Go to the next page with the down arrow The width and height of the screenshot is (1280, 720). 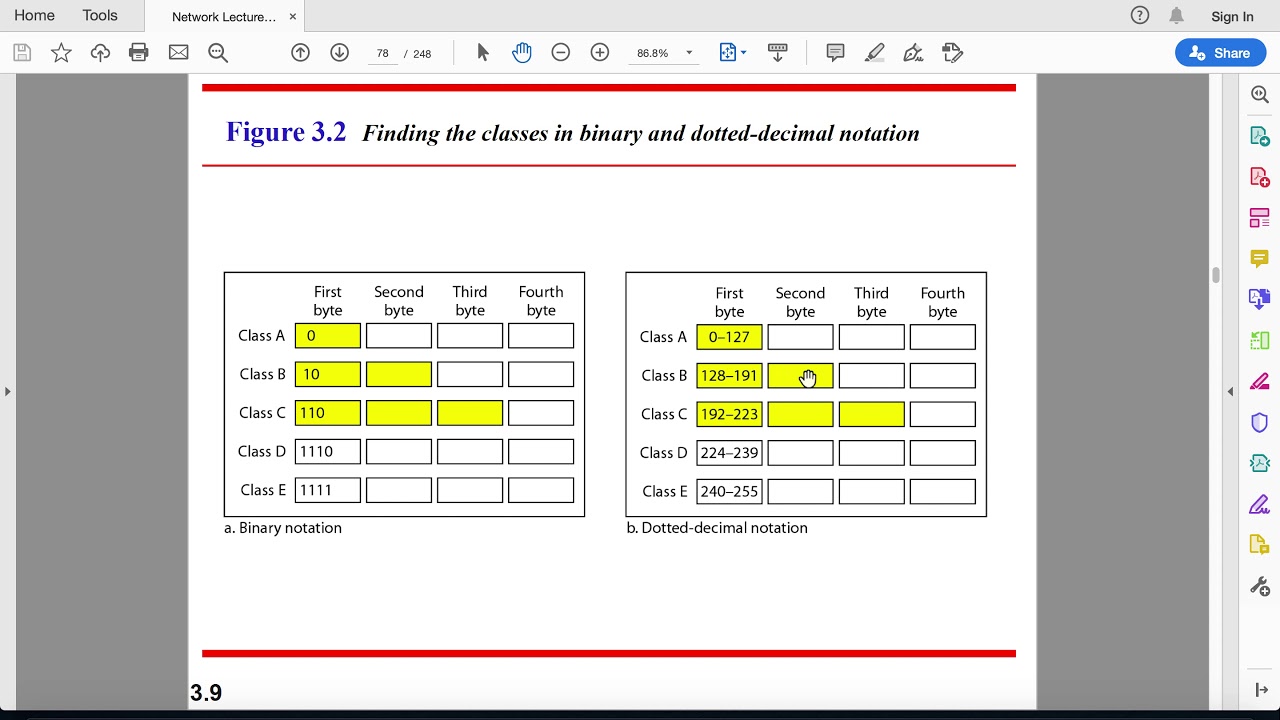coord(340,53)
